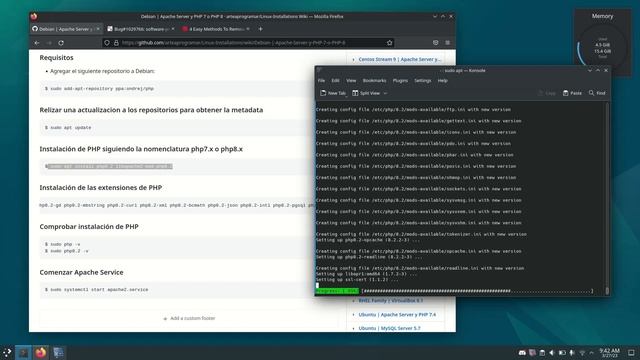640x360 pixels.
Task: Open the volume tray icon
Action: pyautogui.click(x=552, y=353)
